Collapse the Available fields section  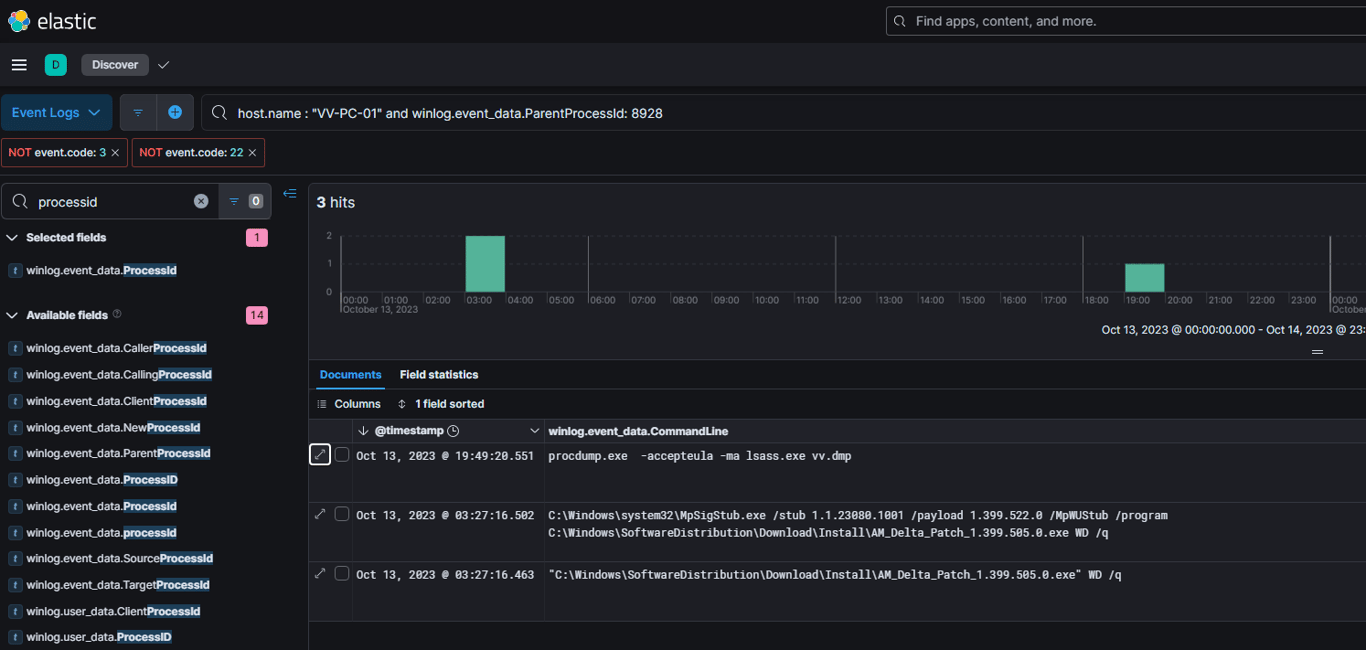click(13, 315)
